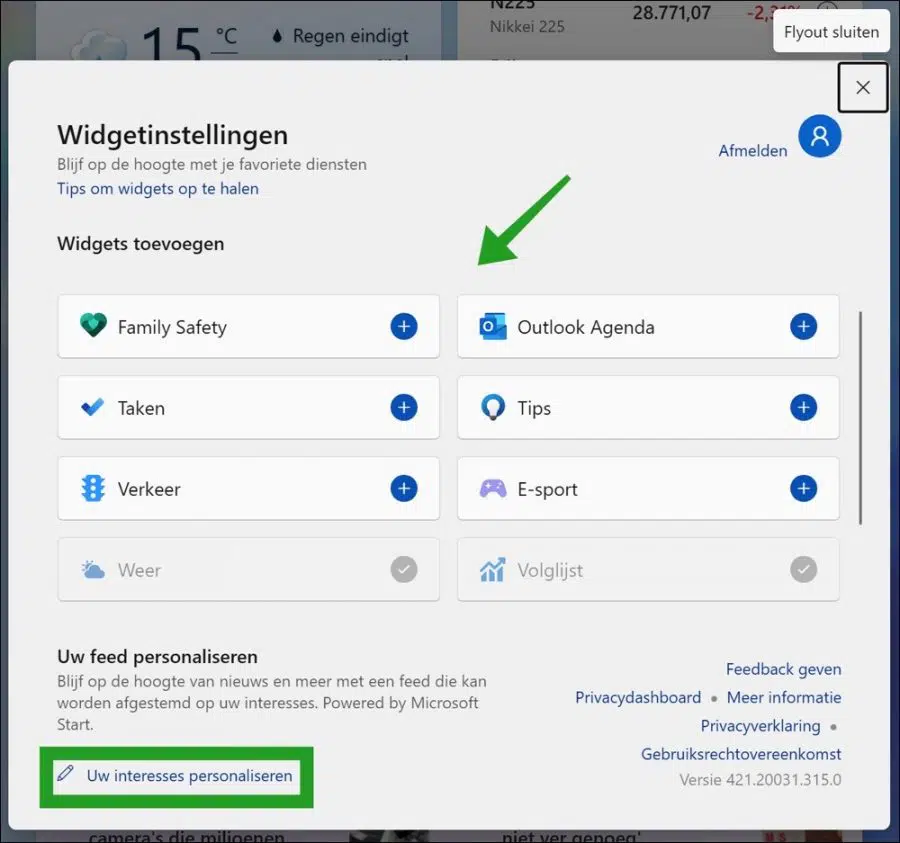This screenshot has width=900, height=843.
Task: Add the Tips widget with plus icon
Action: (803, 407)
